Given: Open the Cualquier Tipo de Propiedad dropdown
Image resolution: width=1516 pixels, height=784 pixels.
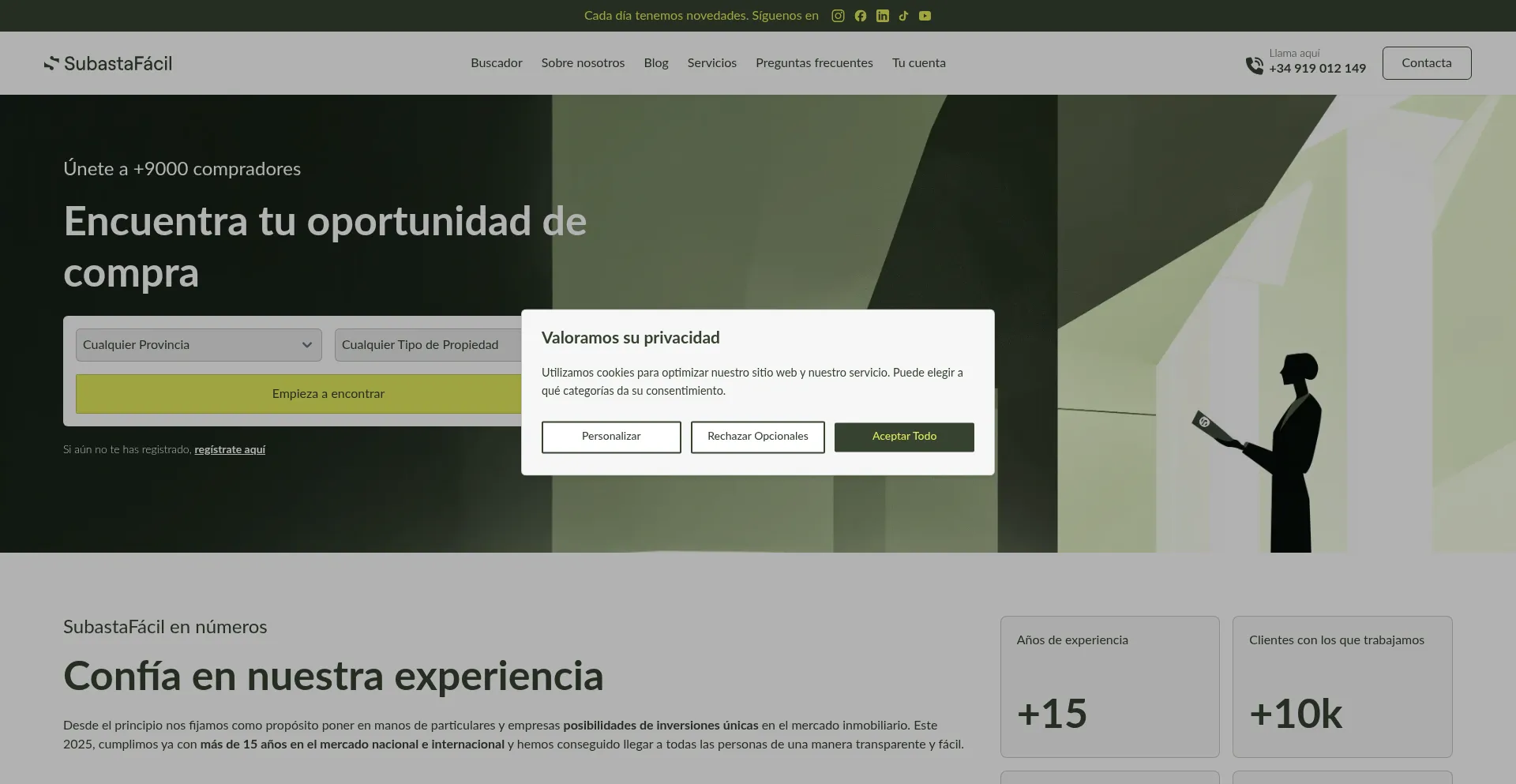Looking at the screenshot, I should coord(426,345).
